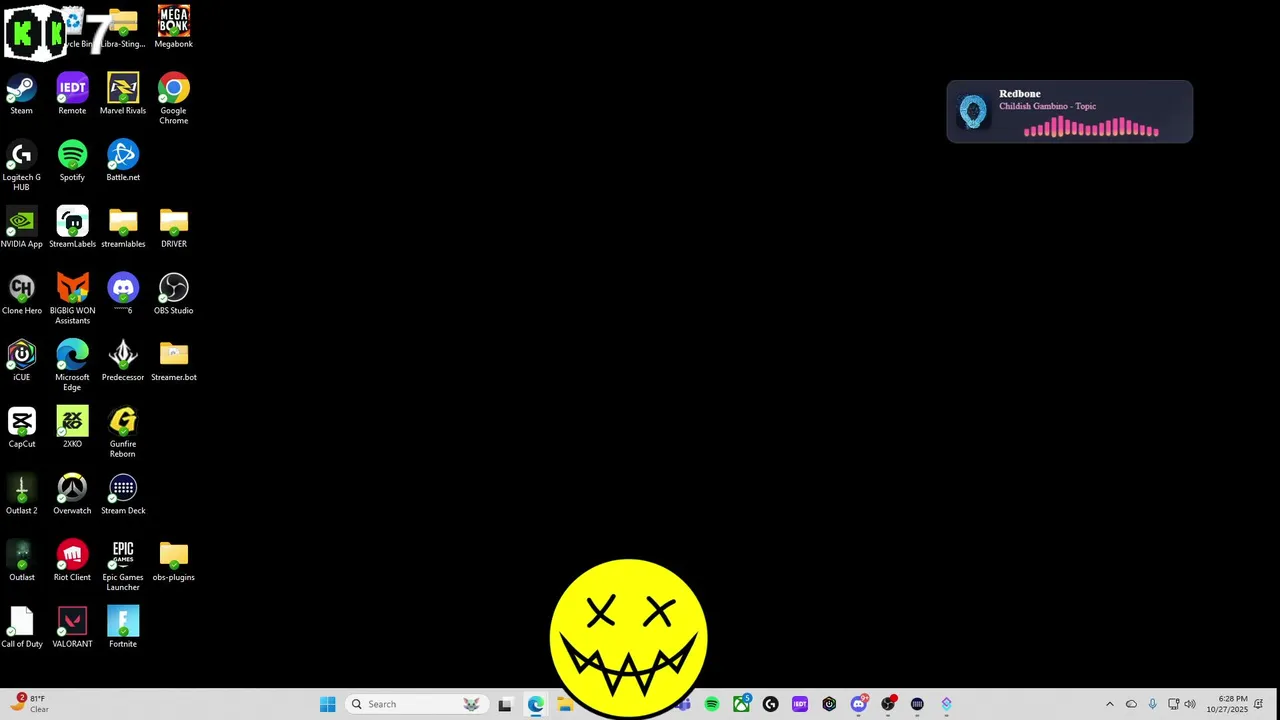Image resolution: width=1280 pixels, height=720 pixels.
Task: Select the Gunfire Reborn desktop icon
Action: pyautogui.click(x=123, y=432)
